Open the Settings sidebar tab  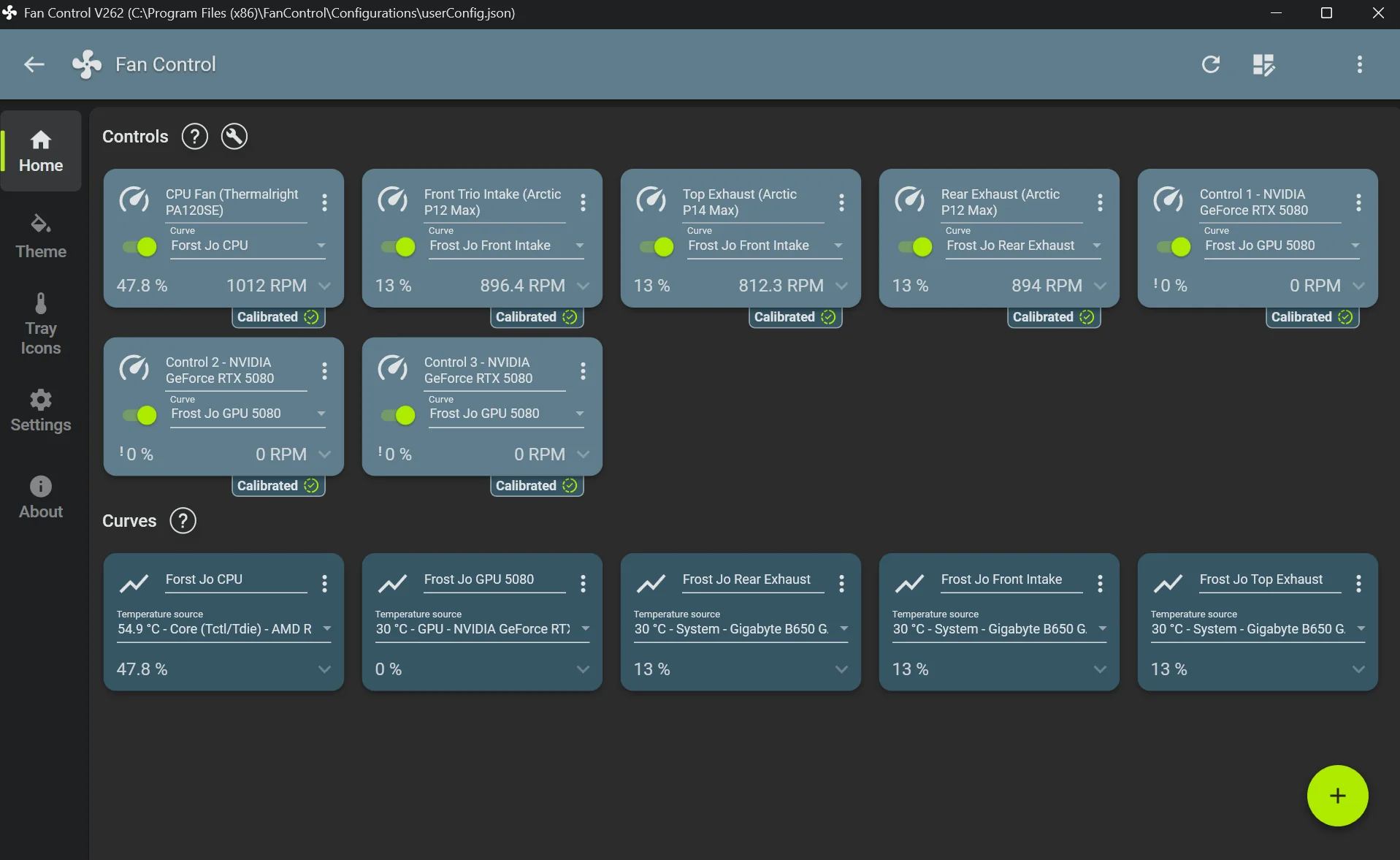point(41,411)
